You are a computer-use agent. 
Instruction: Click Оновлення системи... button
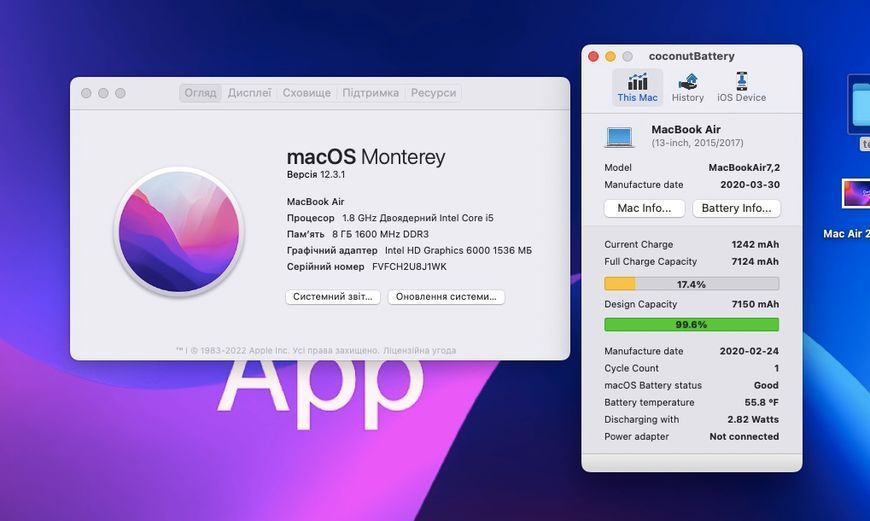[446, 297]
